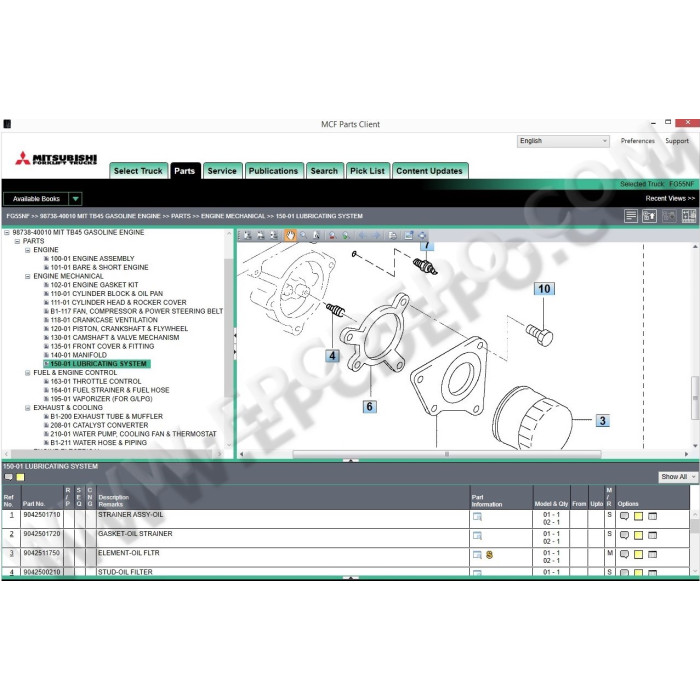
Task: Switch to the Select Truck tab
Action: 138,171
